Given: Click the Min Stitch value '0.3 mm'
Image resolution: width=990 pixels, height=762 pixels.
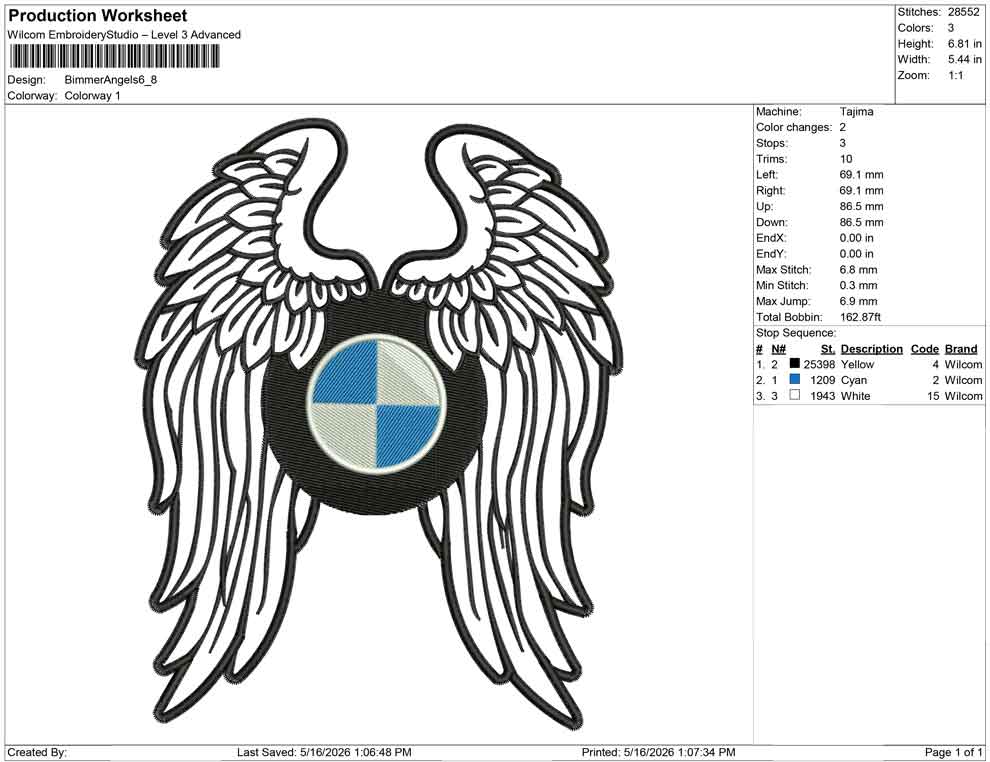Looking at the screenshot, I should coord(859,285).
